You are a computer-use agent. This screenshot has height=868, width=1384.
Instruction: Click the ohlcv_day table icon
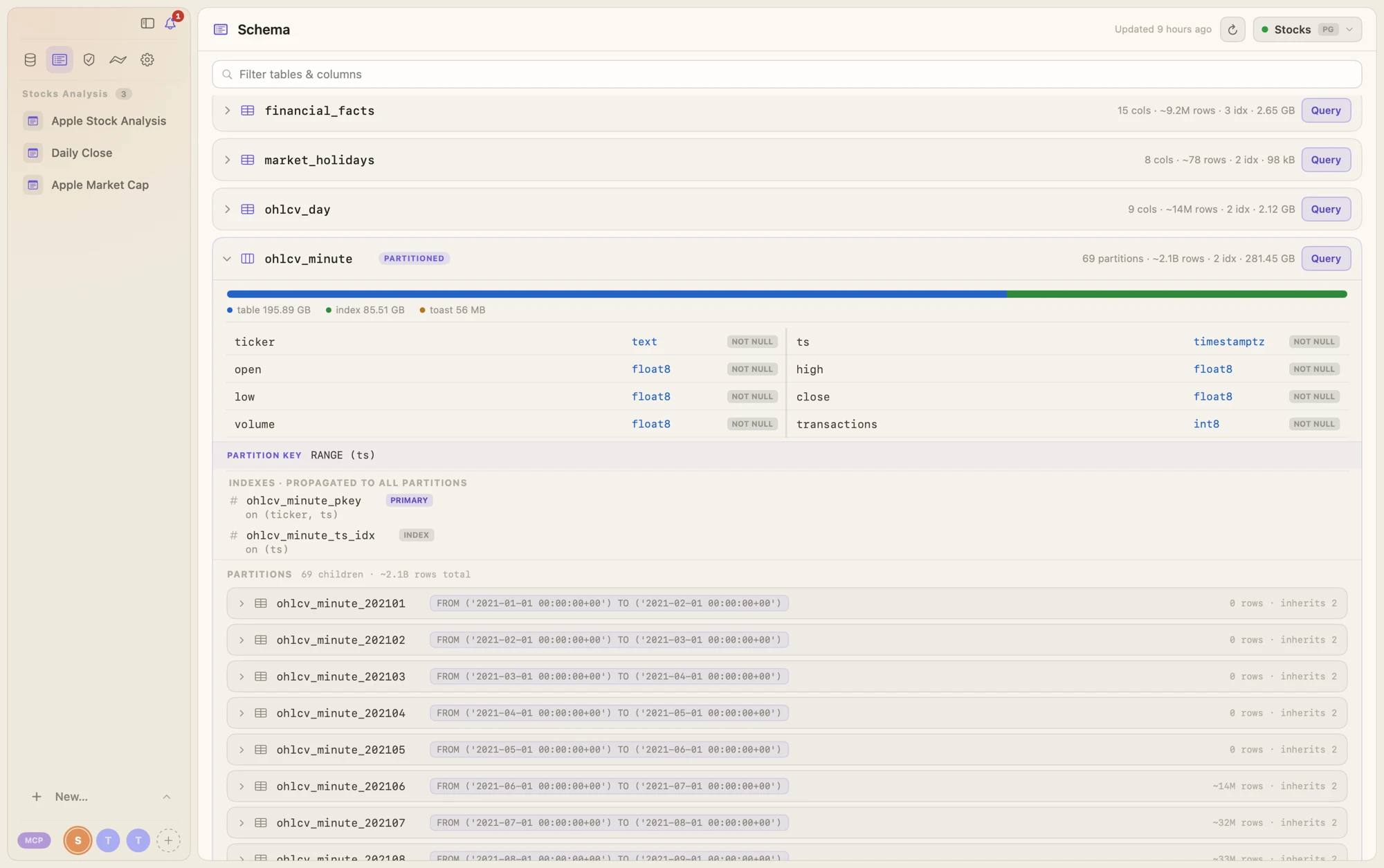click(x=248, y=210)
